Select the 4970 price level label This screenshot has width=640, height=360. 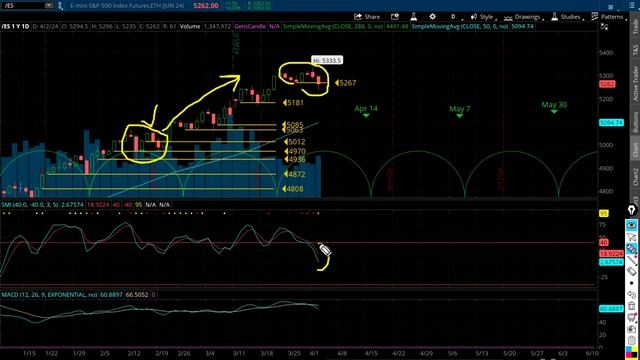coord(295,151)
